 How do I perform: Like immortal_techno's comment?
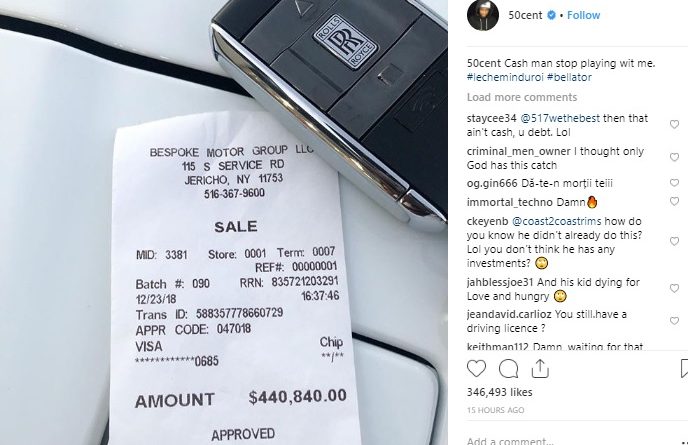click(674, 201)
